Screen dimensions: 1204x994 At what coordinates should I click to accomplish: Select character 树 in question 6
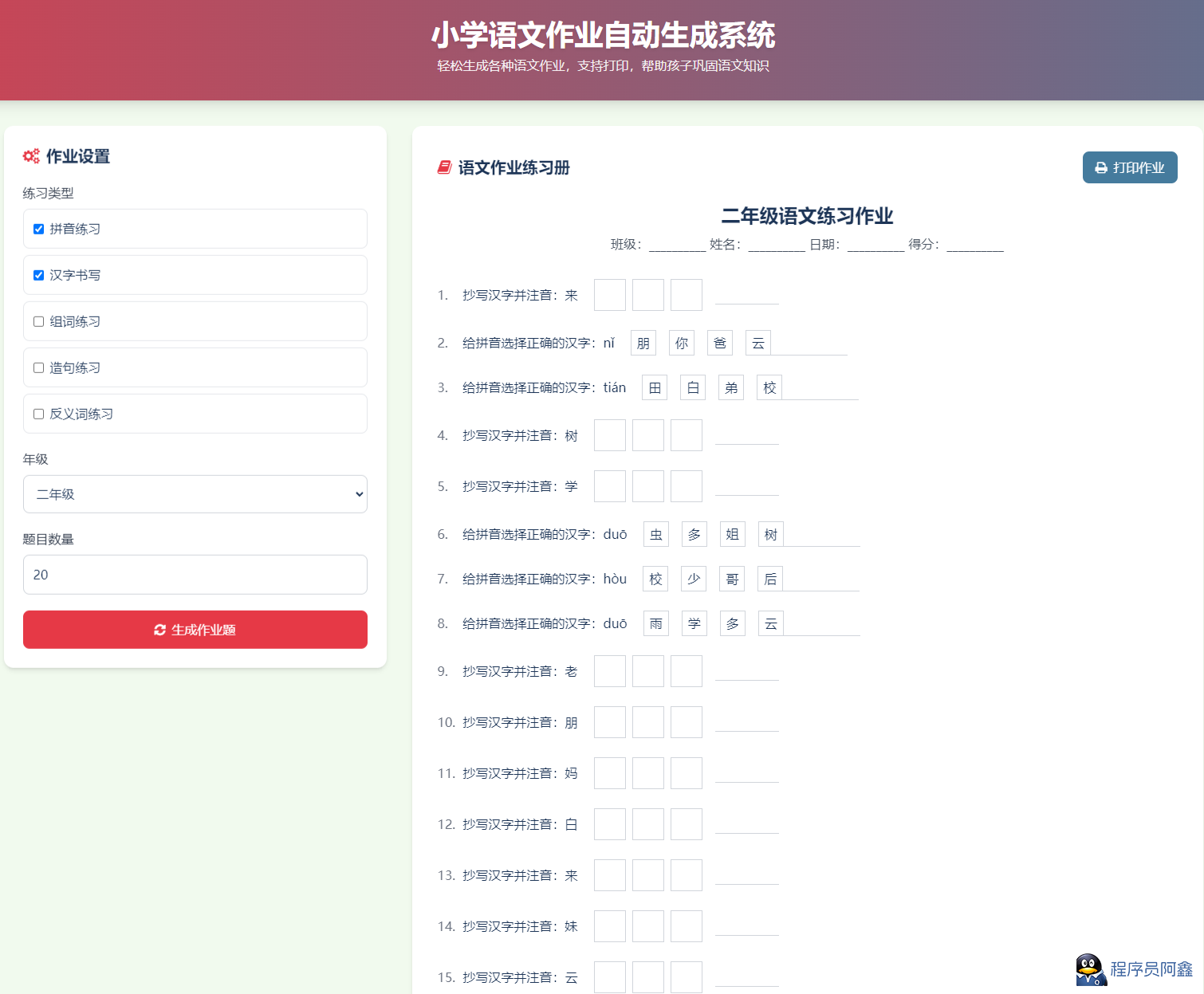pos(771,534)
